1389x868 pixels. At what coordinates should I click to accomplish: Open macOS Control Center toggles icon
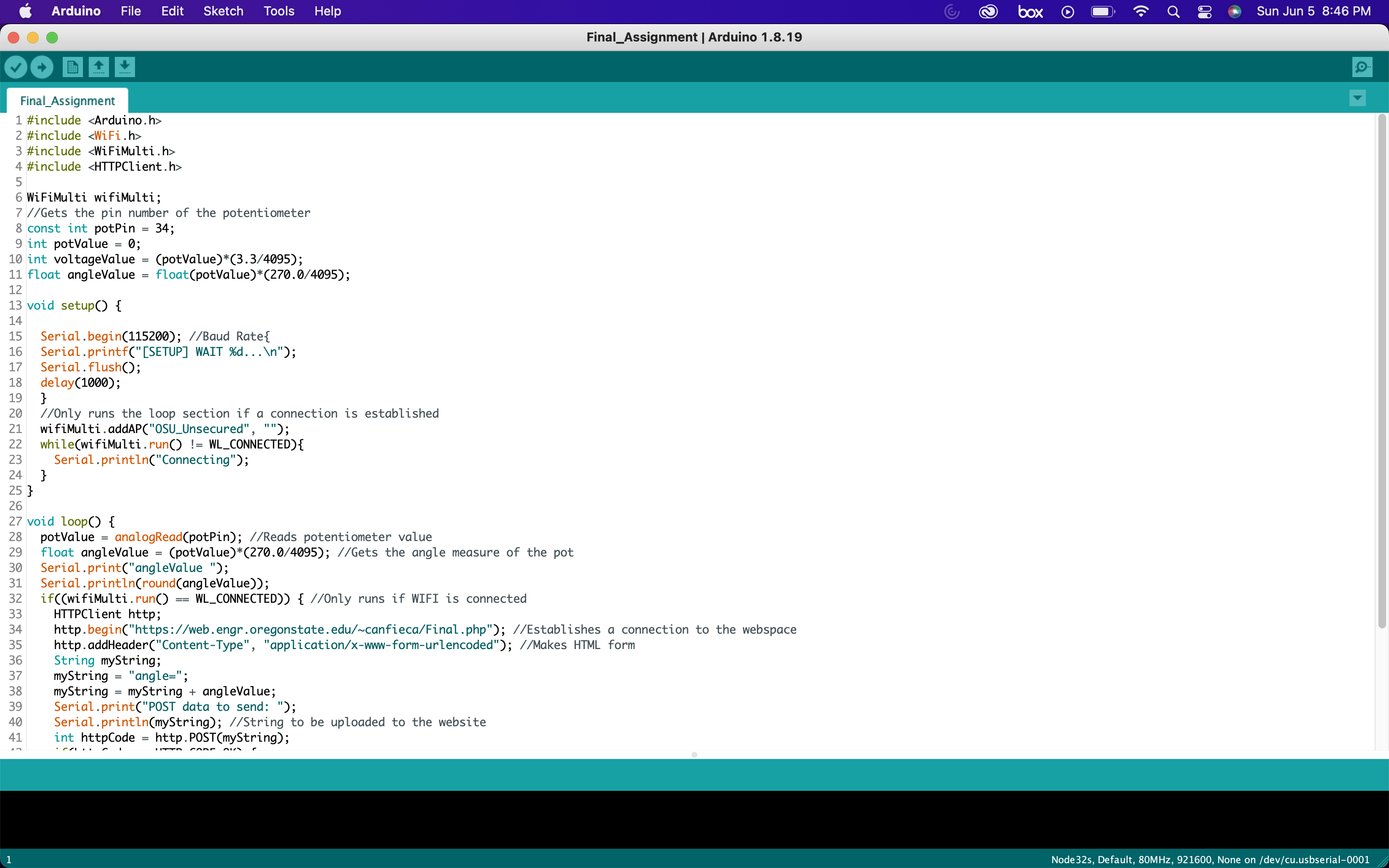[1204, 12]
